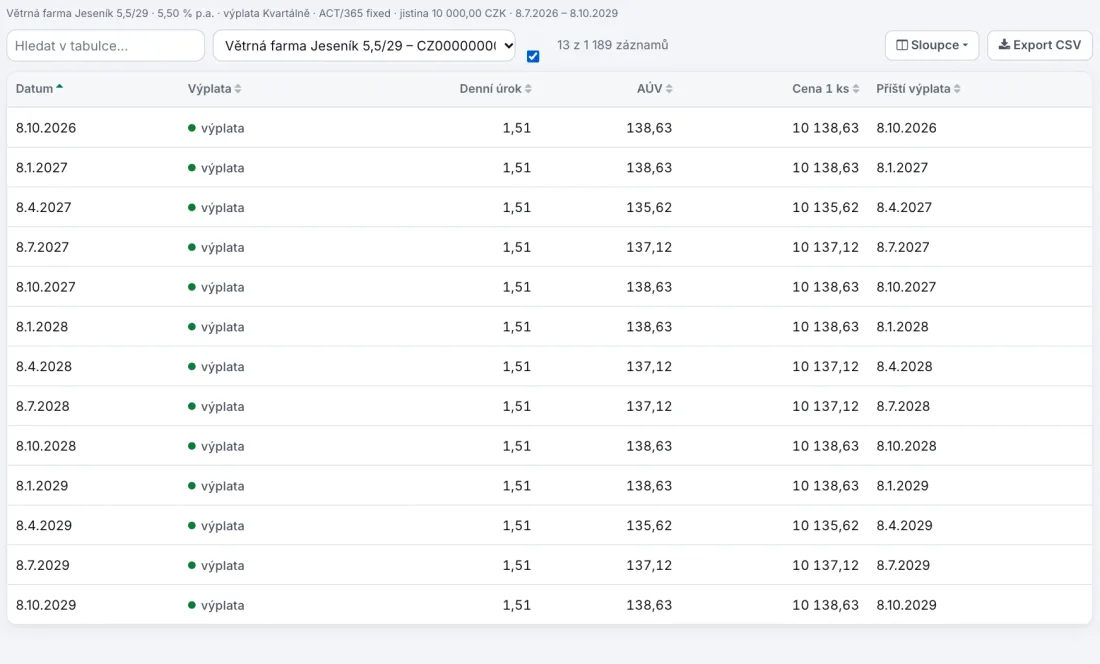Click the výplata status in the 8.10.2026 row
Image resolution: width=1100 pixels, height=664 pixels.
216,128
